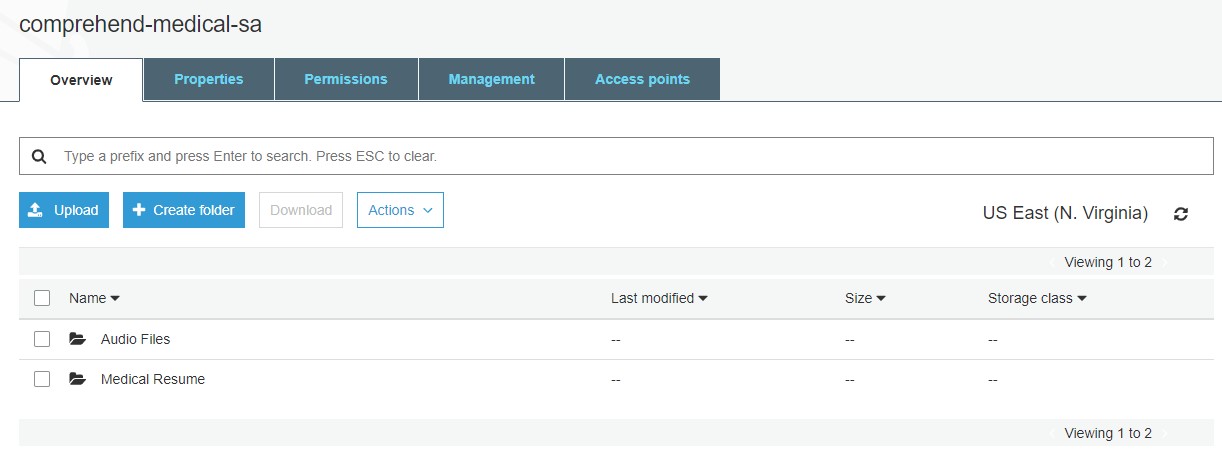Click the Audio Files folder icon
The height and width of the screenshot is (454, 1222).
(x=78, y=339)
